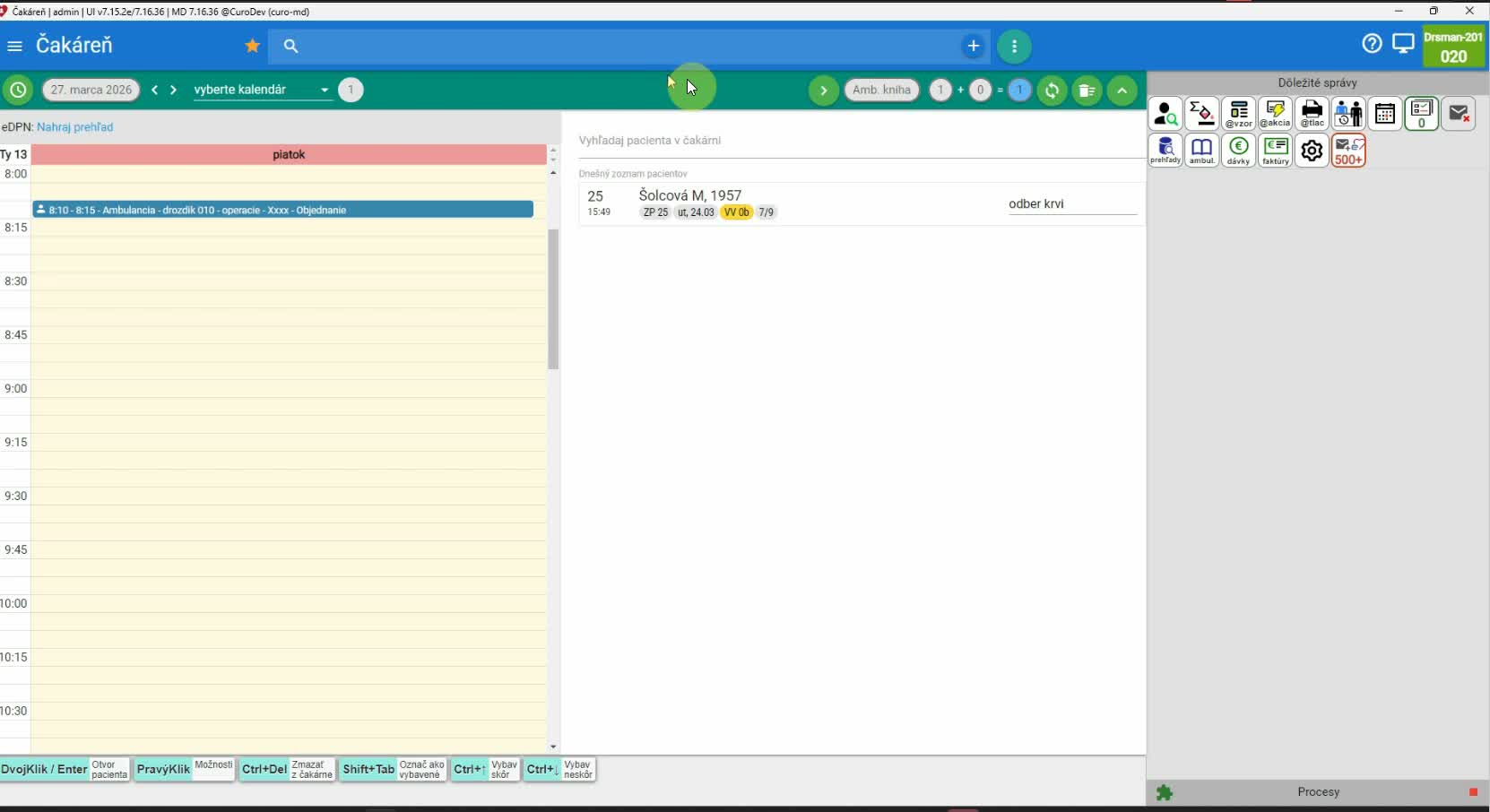The image size is (1490, 812).
Task: Open dávky euro icon
Action: click(x=1238, y=151)
